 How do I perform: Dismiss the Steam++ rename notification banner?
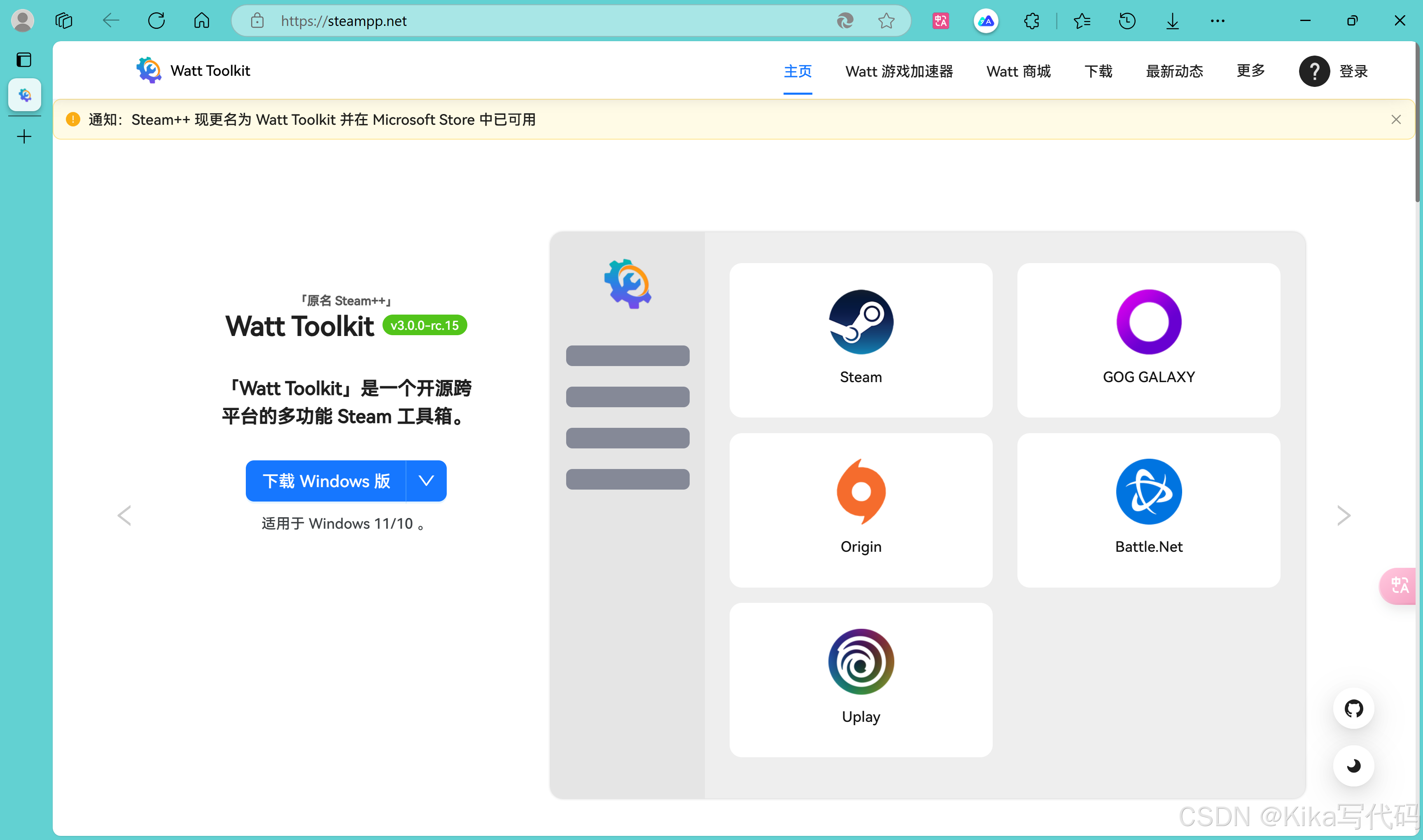(1396, 119)
